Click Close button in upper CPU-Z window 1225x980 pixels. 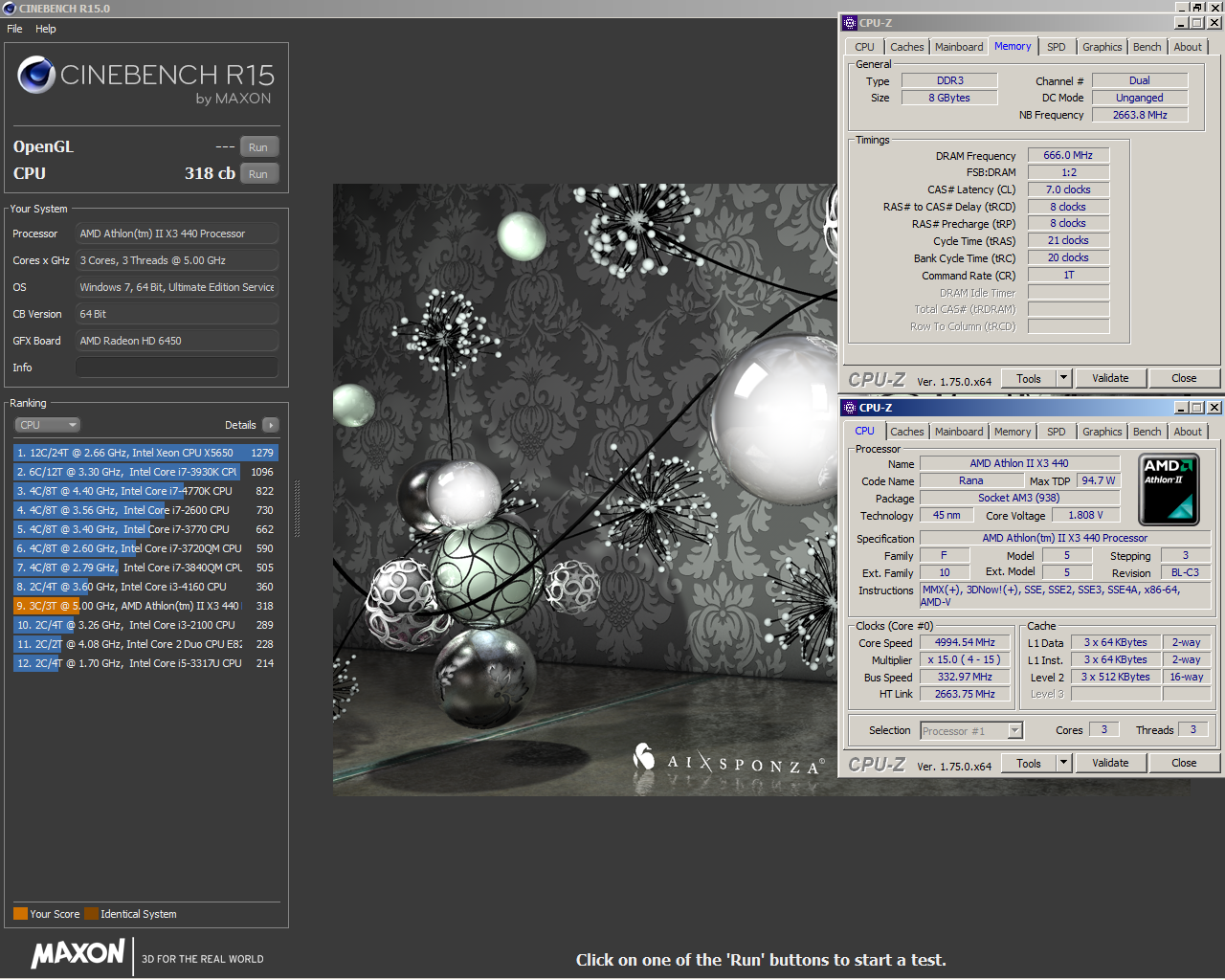tap(1184, 378)
